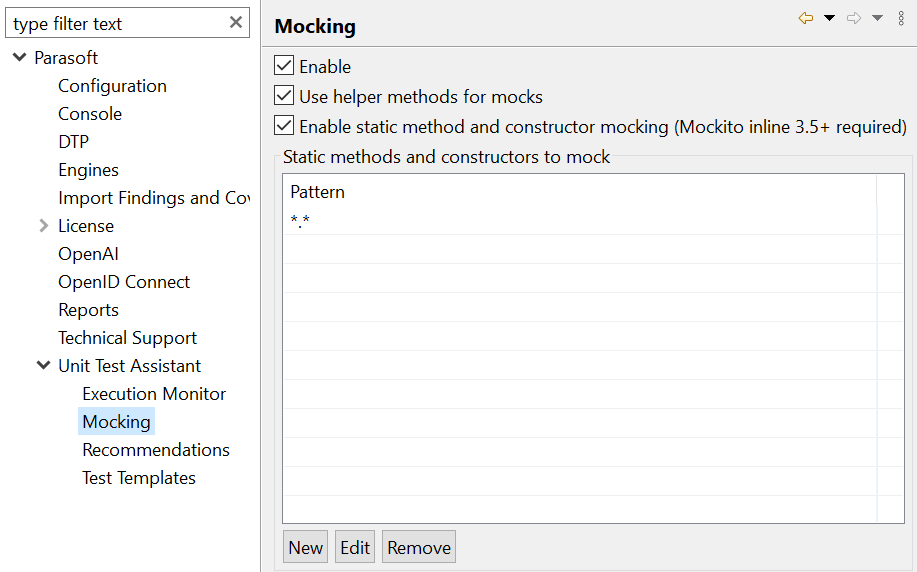Click the Pattern column header

pos(580,192)
